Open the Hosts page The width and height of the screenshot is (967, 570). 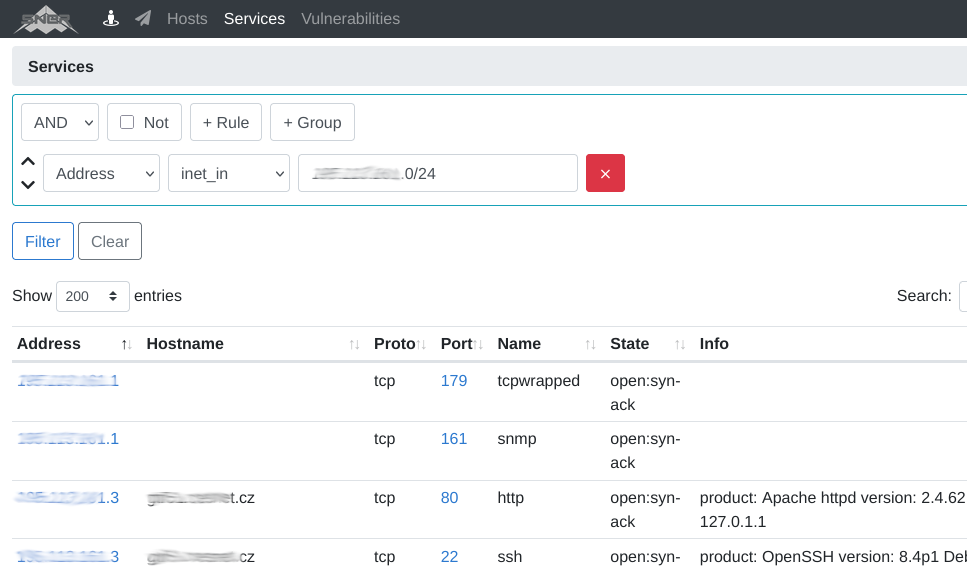tap(187, 19)
